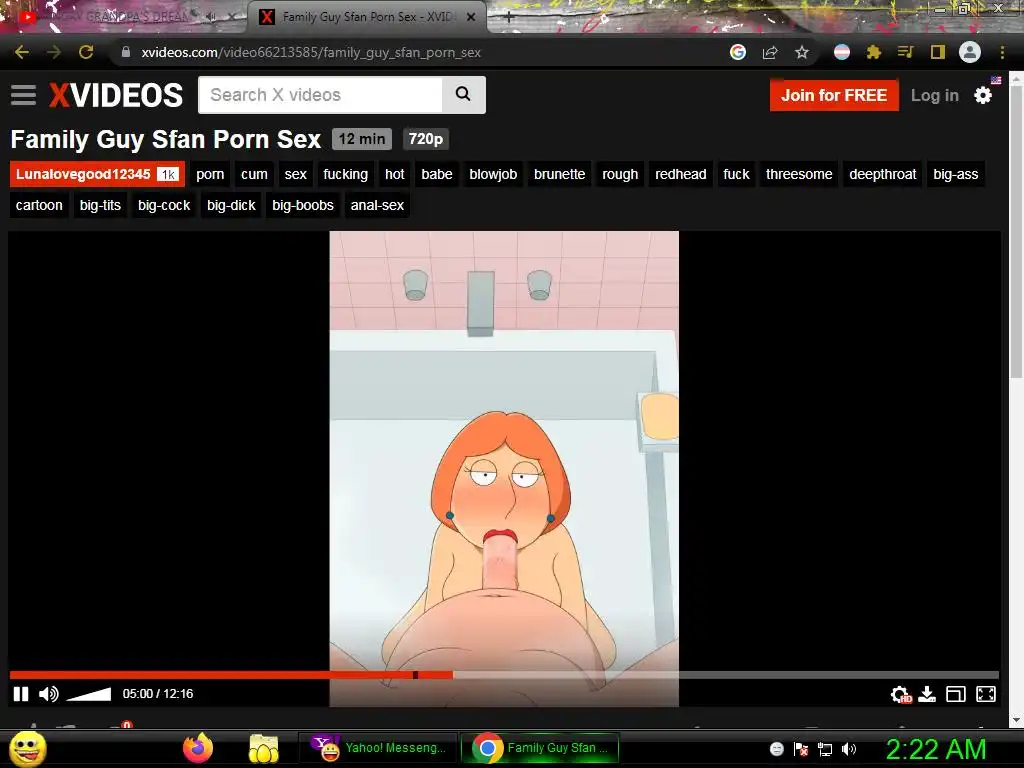The image size is (1024, 768).
Task: Open the media control toolbar icon
Action: pos(905,52)
